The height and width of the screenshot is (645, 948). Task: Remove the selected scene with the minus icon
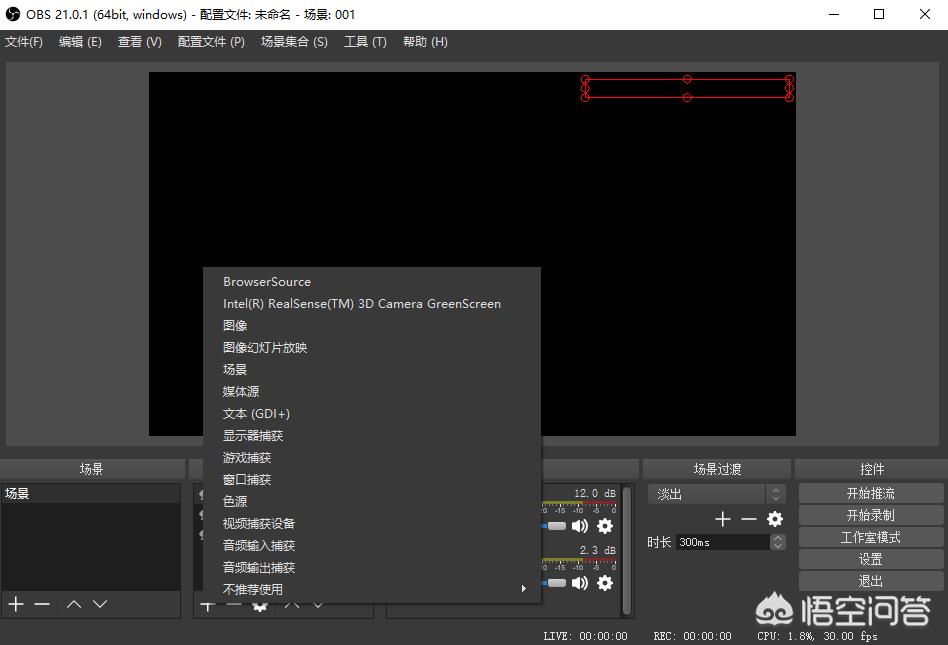[42, 604]
